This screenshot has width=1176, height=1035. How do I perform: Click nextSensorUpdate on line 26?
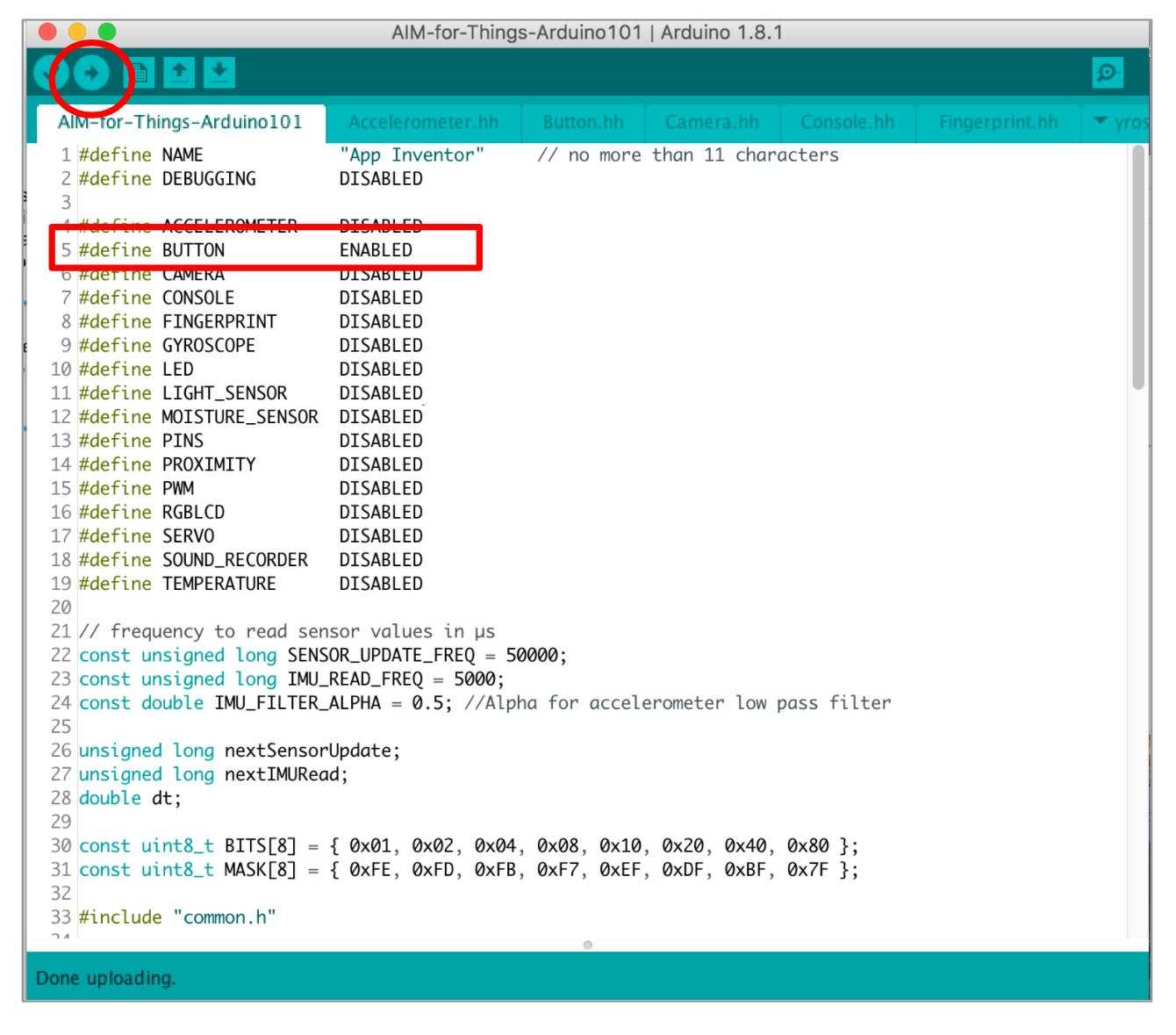tap(308, 751)
